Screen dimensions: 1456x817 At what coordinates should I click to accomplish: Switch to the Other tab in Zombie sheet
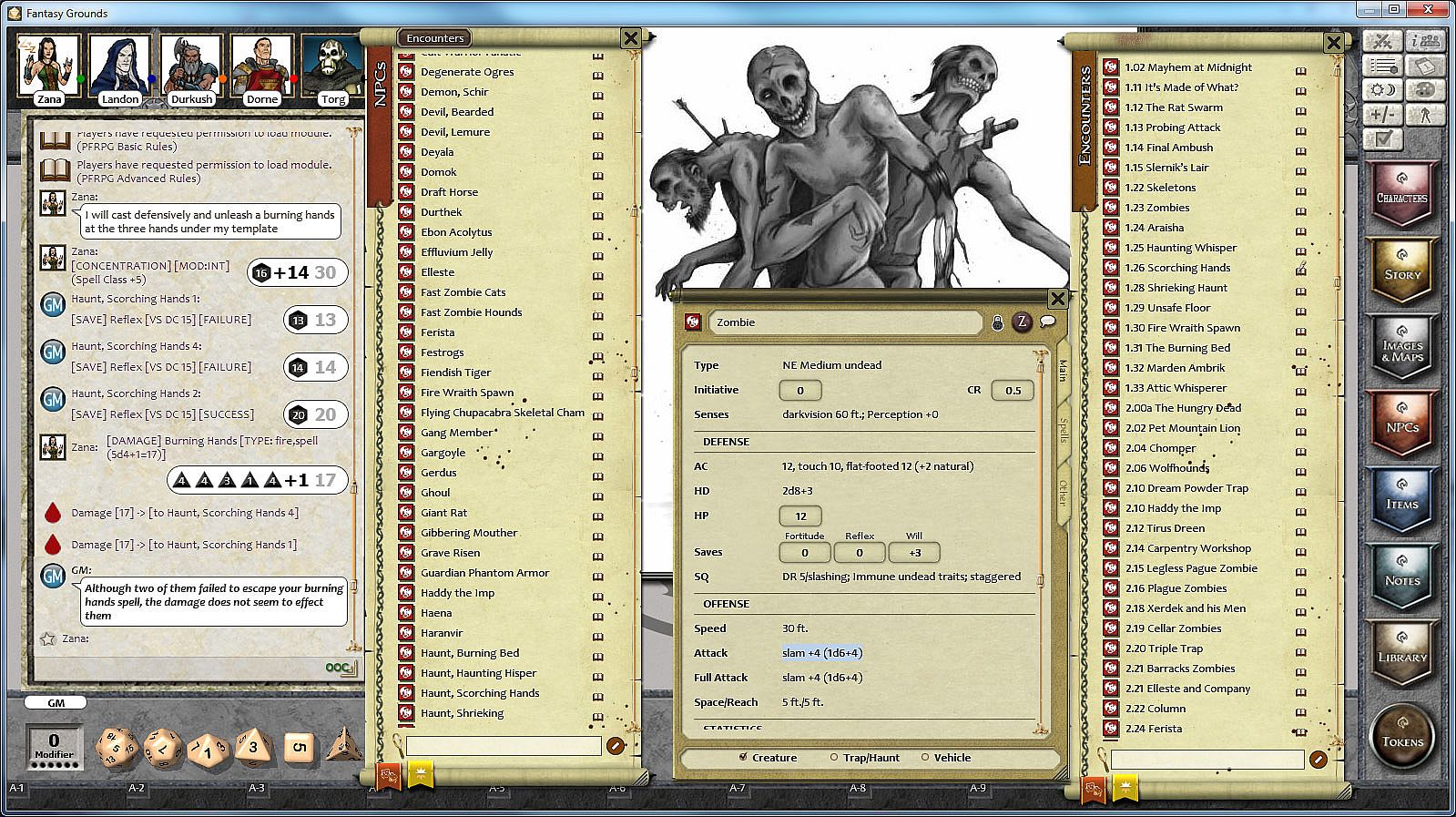click(x=1063, y=493)
